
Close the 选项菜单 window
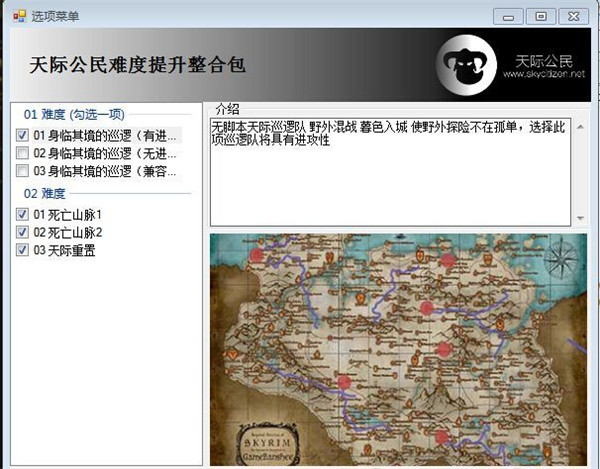click(x=573, y=16)
